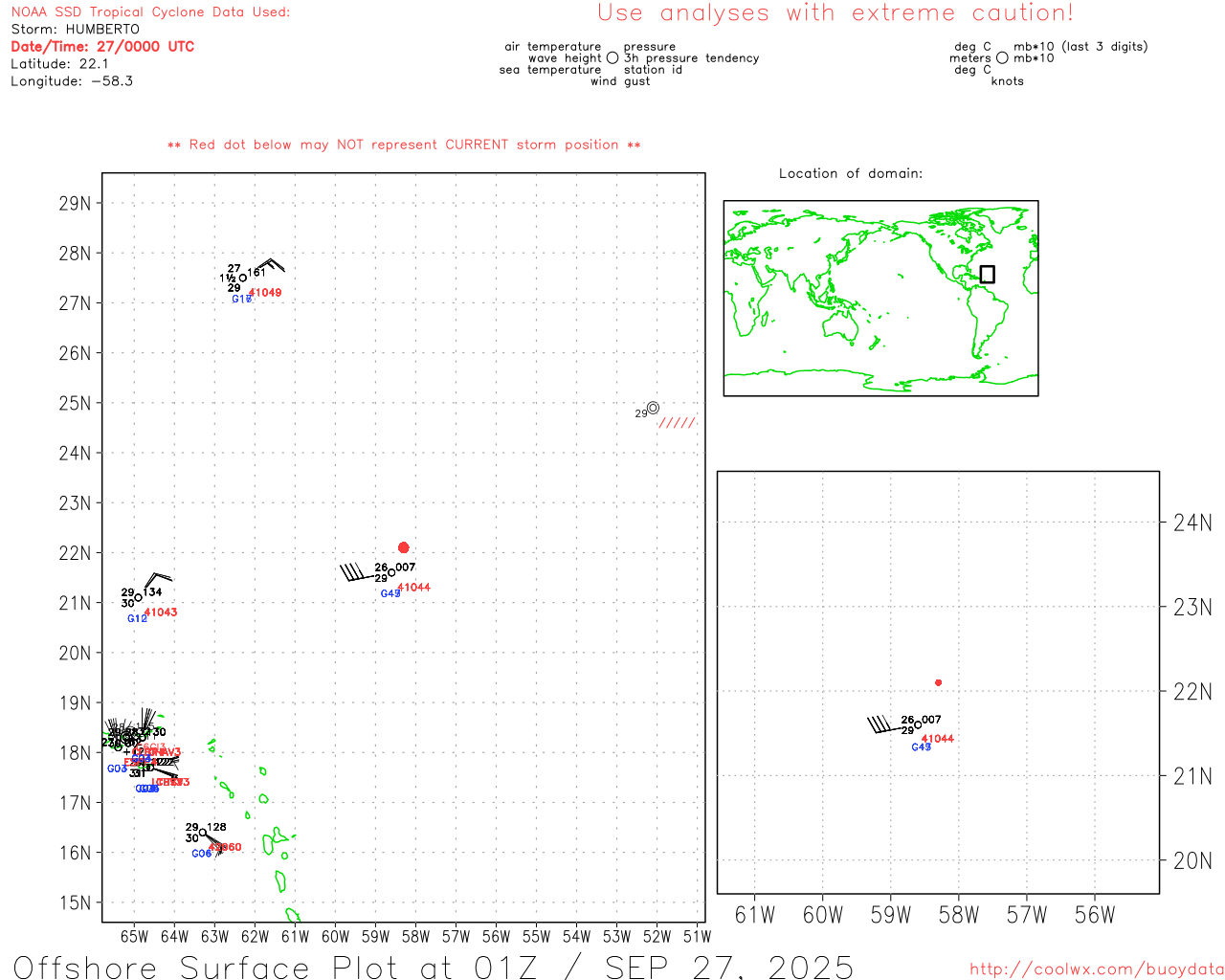The width and height of the screenshot is (1225, 980).
Task: Click the 62W longitude axis label
Action: [x=256, y=937]
